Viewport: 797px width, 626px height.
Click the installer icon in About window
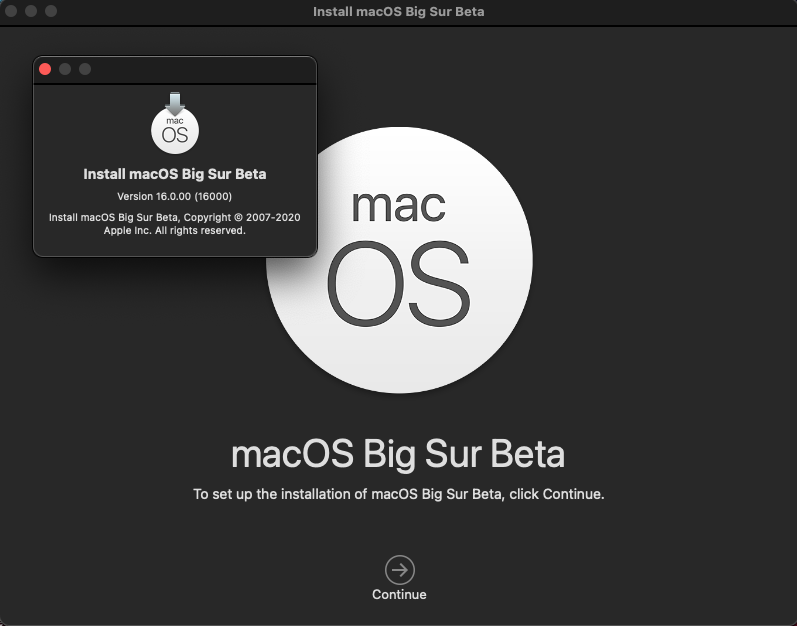point(175,123)
